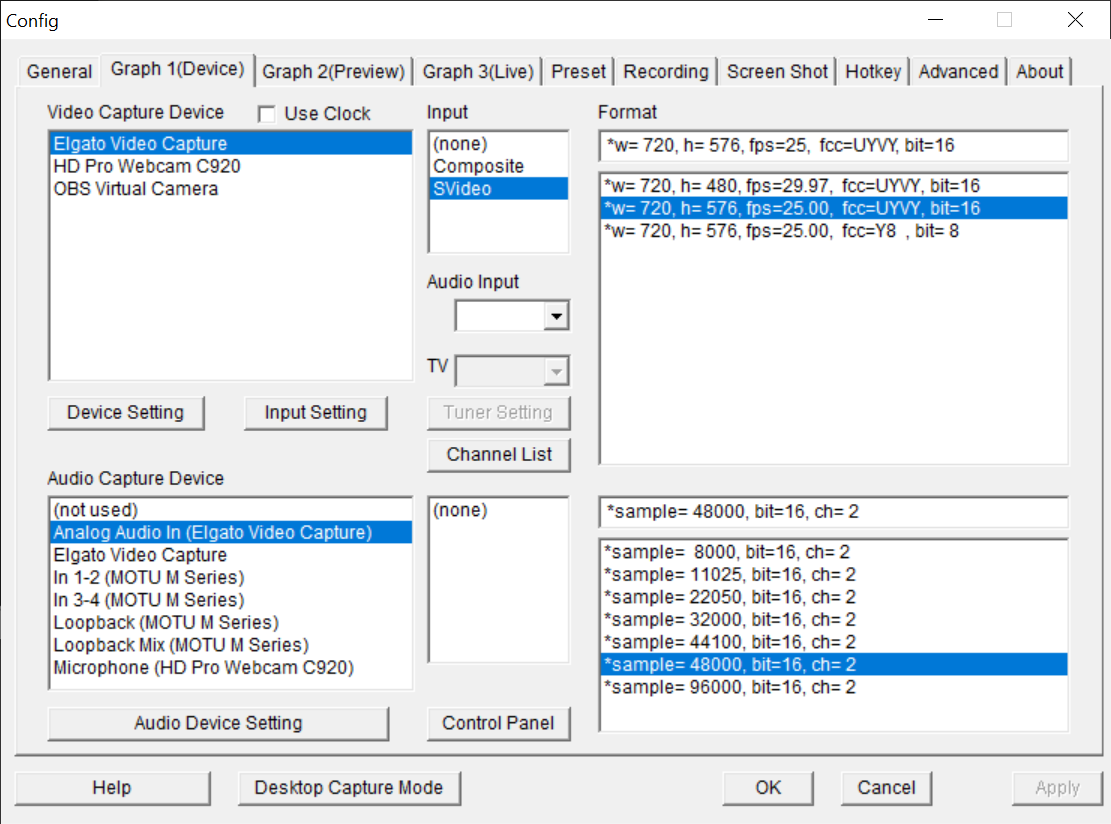
Task: Open the Advanced tab
Action: click(x=958, y=72)
